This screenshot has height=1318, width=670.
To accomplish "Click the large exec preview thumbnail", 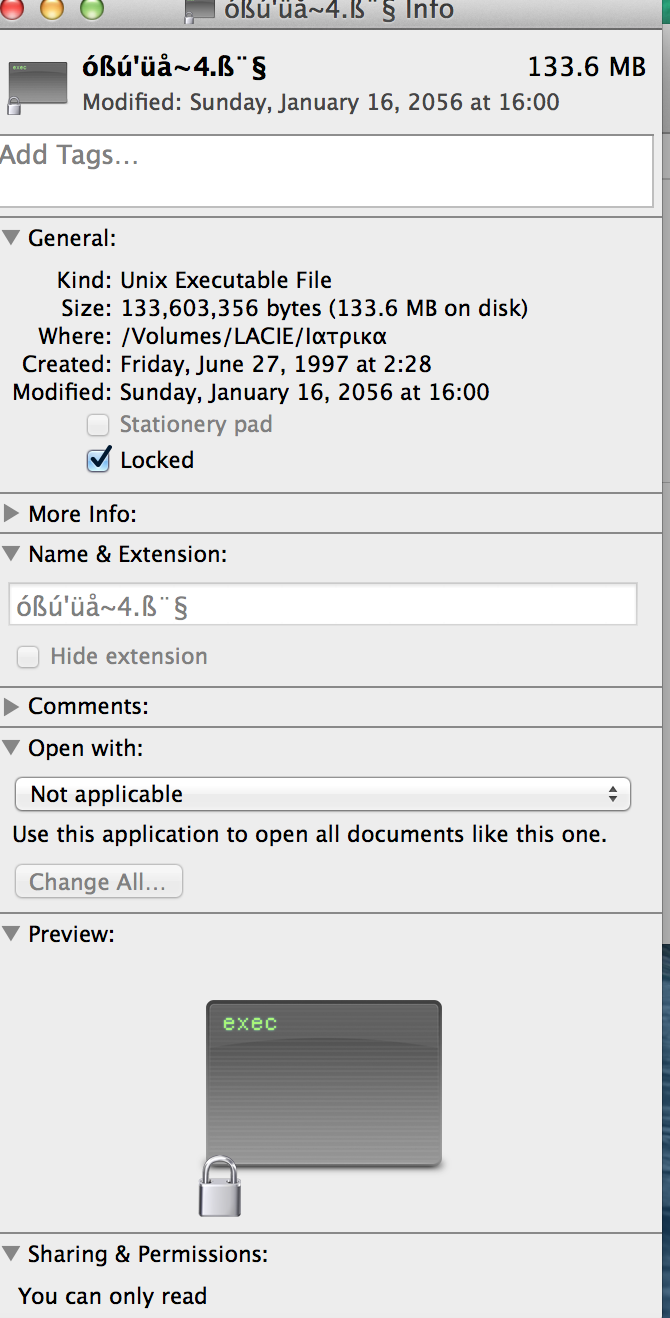I will (324, 1084).
